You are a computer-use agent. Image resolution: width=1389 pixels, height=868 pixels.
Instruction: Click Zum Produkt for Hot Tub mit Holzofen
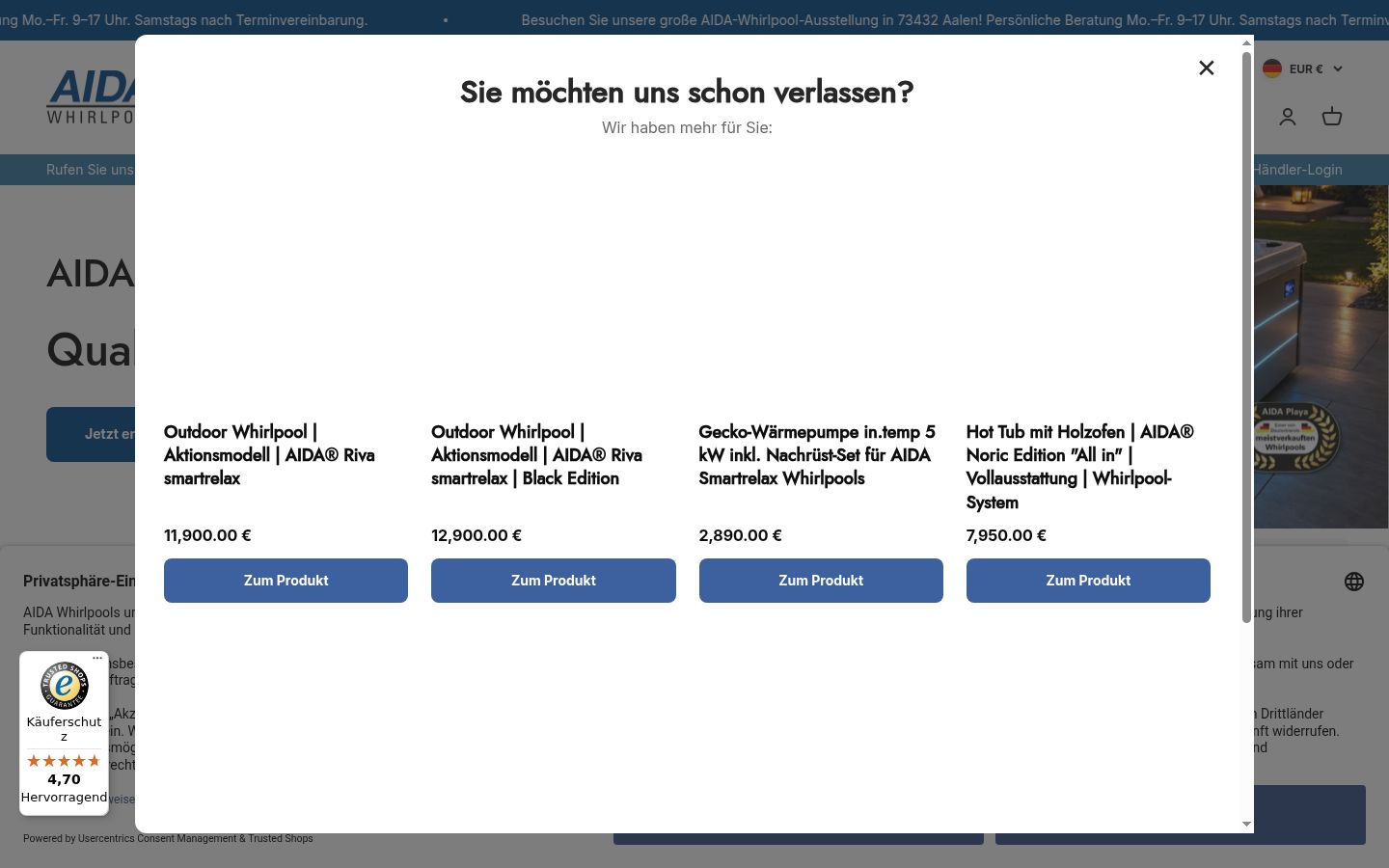coord(1088,581)
